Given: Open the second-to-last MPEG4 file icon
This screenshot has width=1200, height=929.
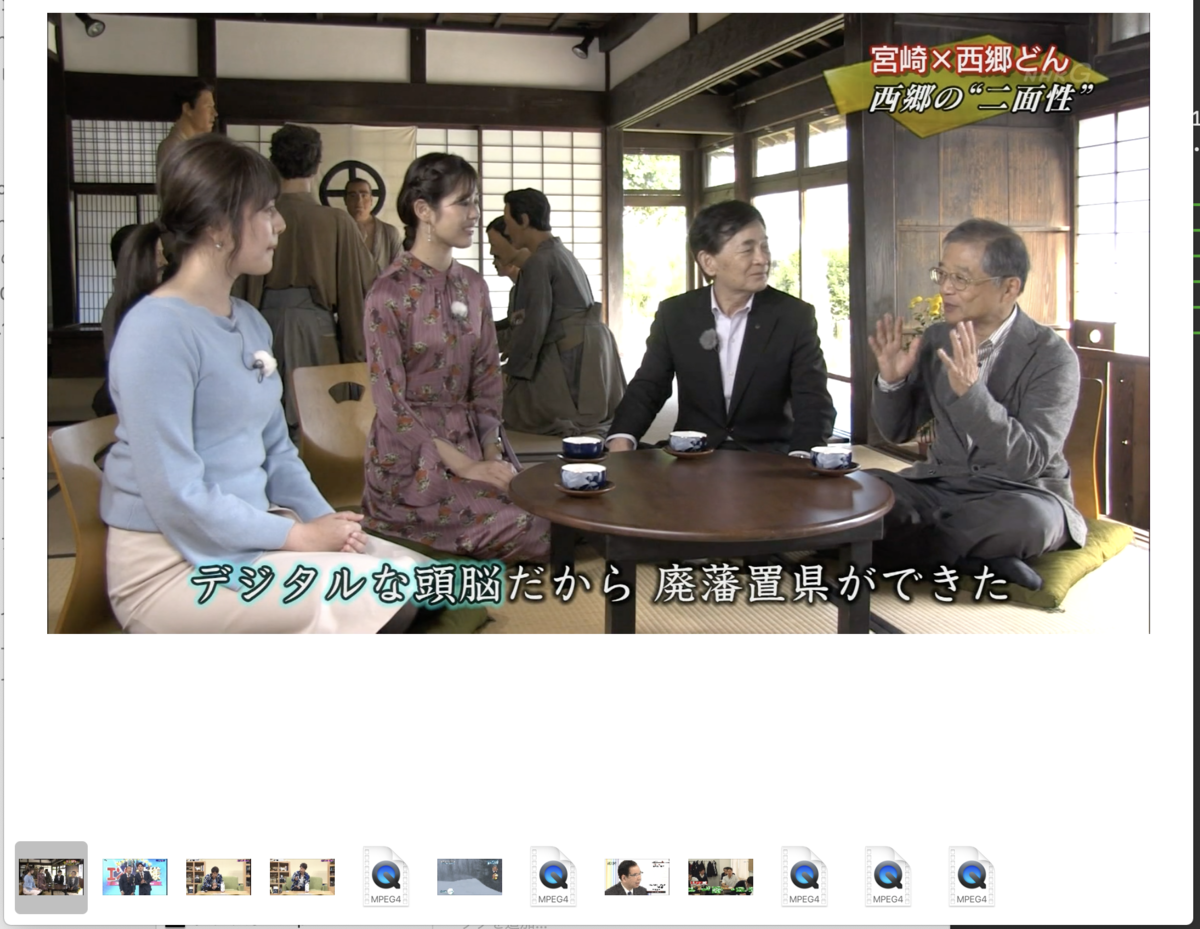Looking at the screenshot, I should pos(889,875).
